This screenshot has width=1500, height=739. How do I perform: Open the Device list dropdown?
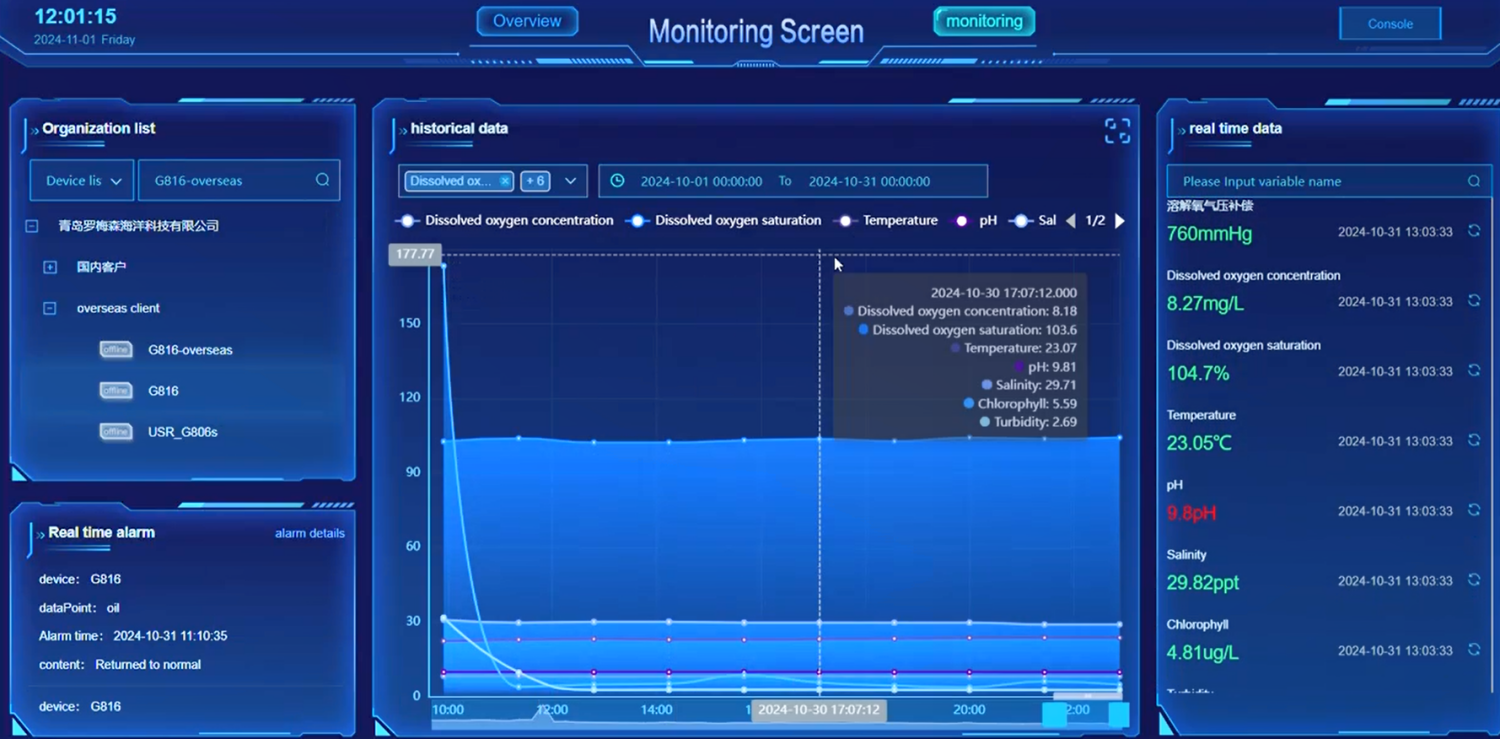coord(82,181)
